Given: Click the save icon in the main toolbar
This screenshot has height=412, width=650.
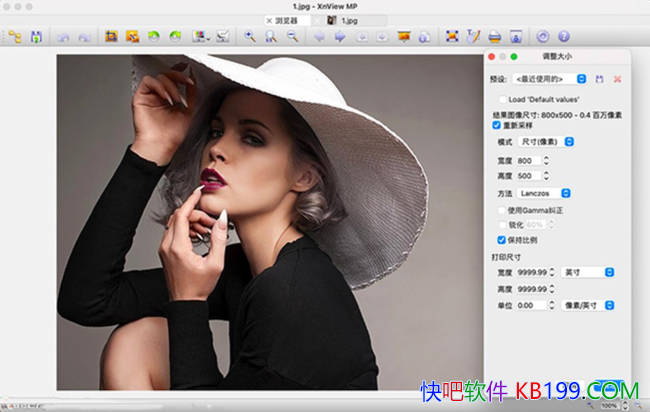Looking at the screenshot, I should coord(37,37).
